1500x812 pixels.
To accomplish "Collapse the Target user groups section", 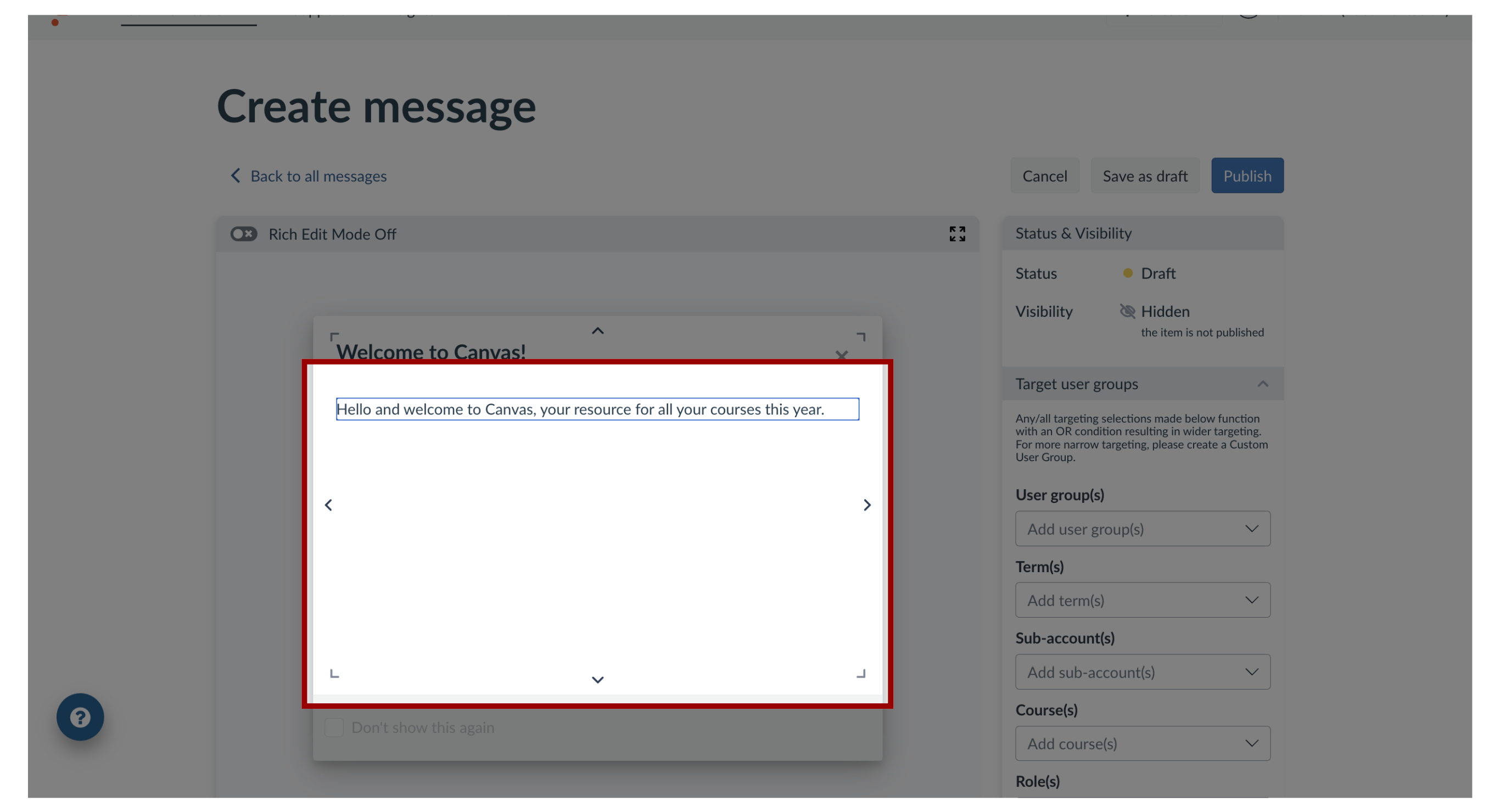I will [1262, 384].
